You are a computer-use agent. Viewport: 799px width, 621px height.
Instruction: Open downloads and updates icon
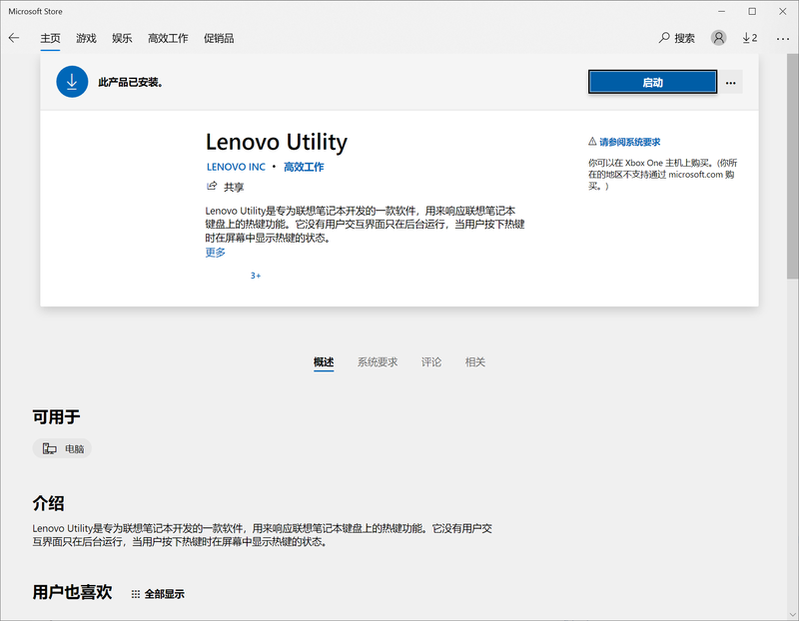pyautogui.click(x=749, y=38)
